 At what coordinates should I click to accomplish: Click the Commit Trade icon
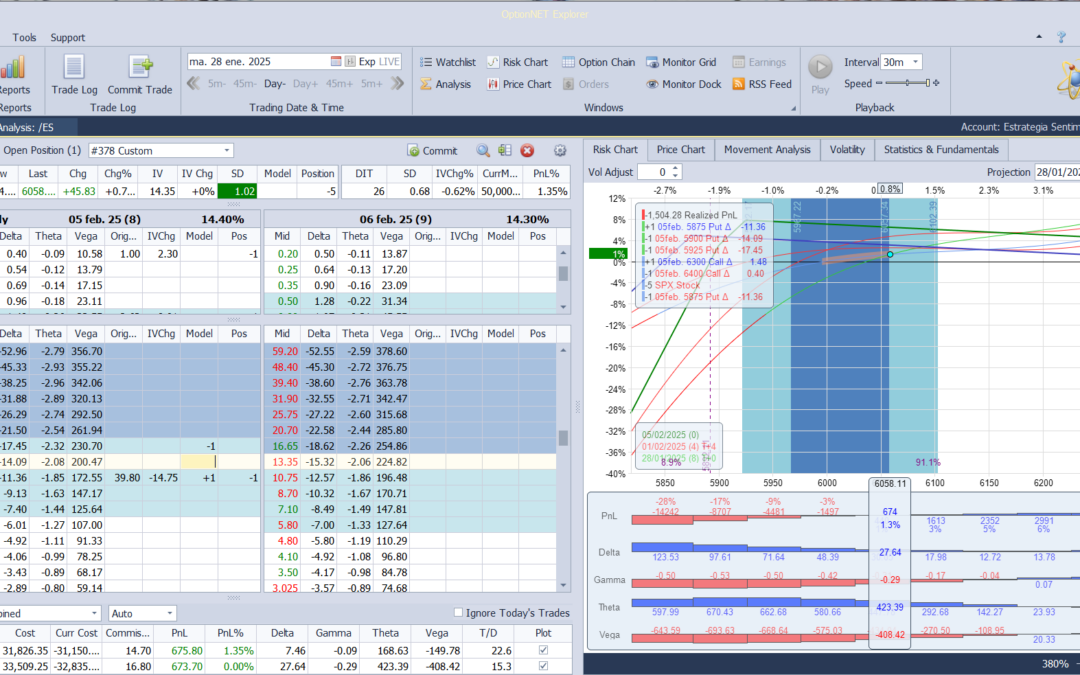[x=140, y=68]
